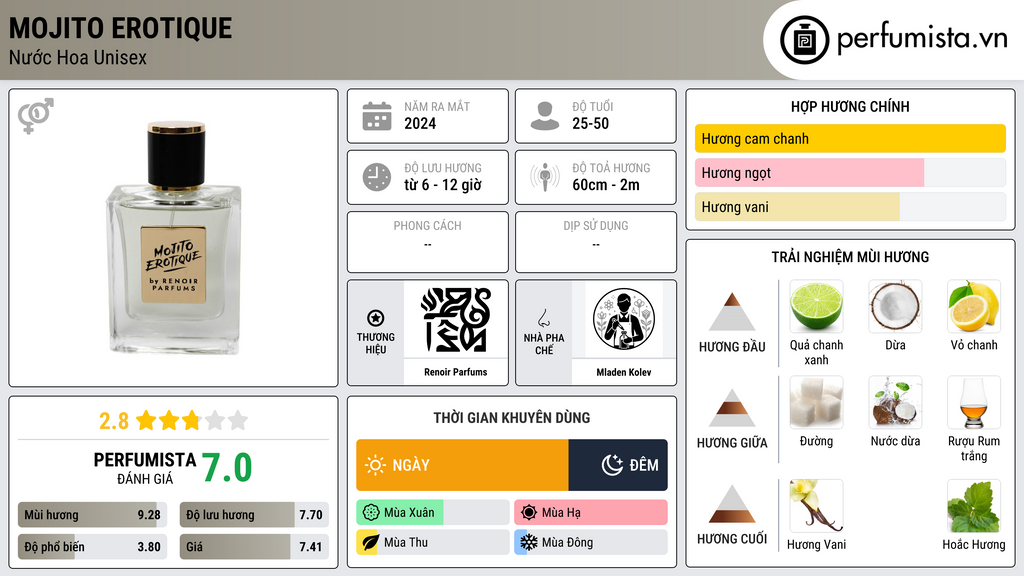Viewport: 1024px width, 576px height.
Task: Click the từ 6 - 12 giờ value
Action: pyautogui.click(x=443, y=185)
